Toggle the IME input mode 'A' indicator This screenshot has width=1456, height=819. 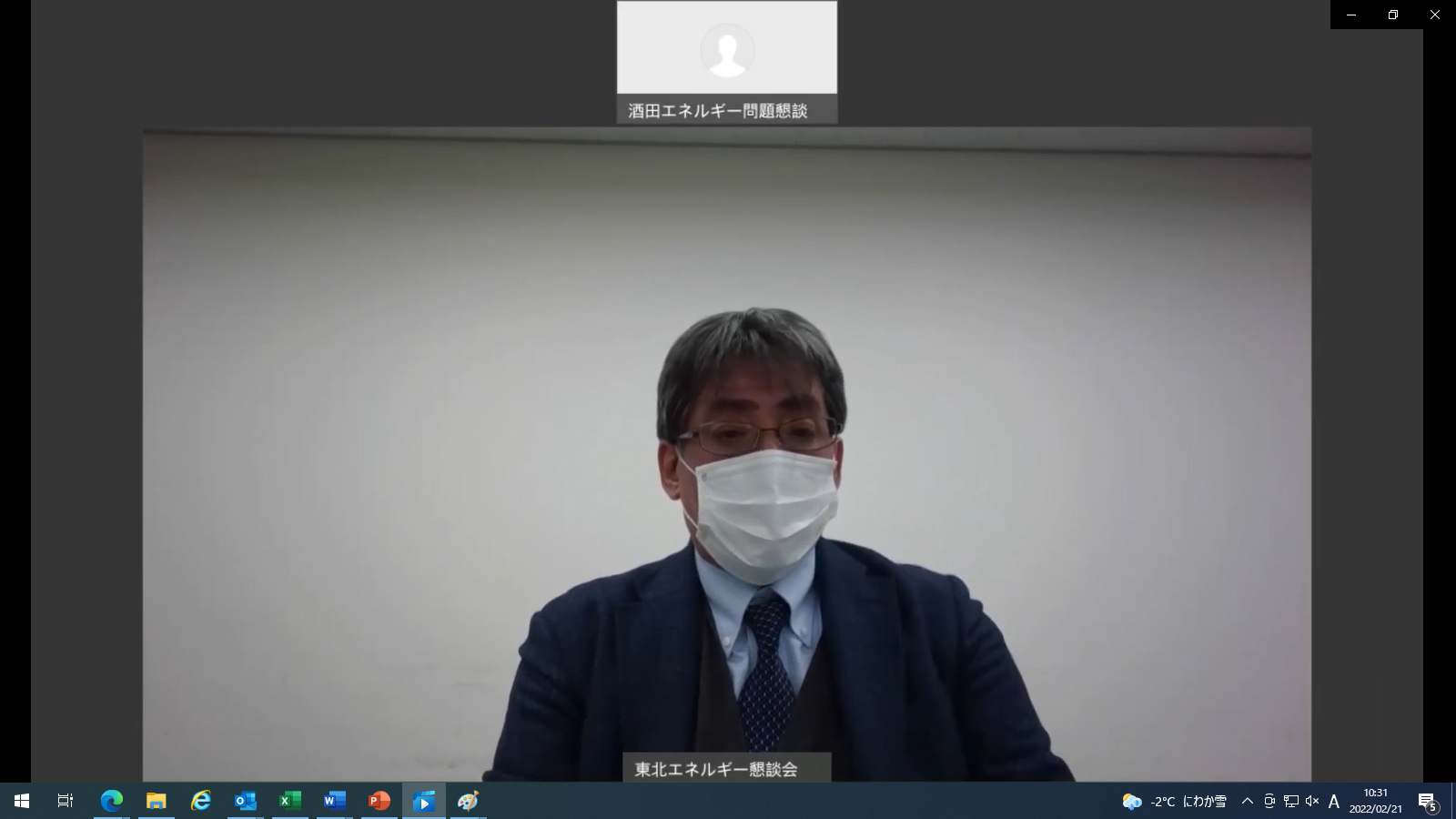click(x=1334, y=801)
